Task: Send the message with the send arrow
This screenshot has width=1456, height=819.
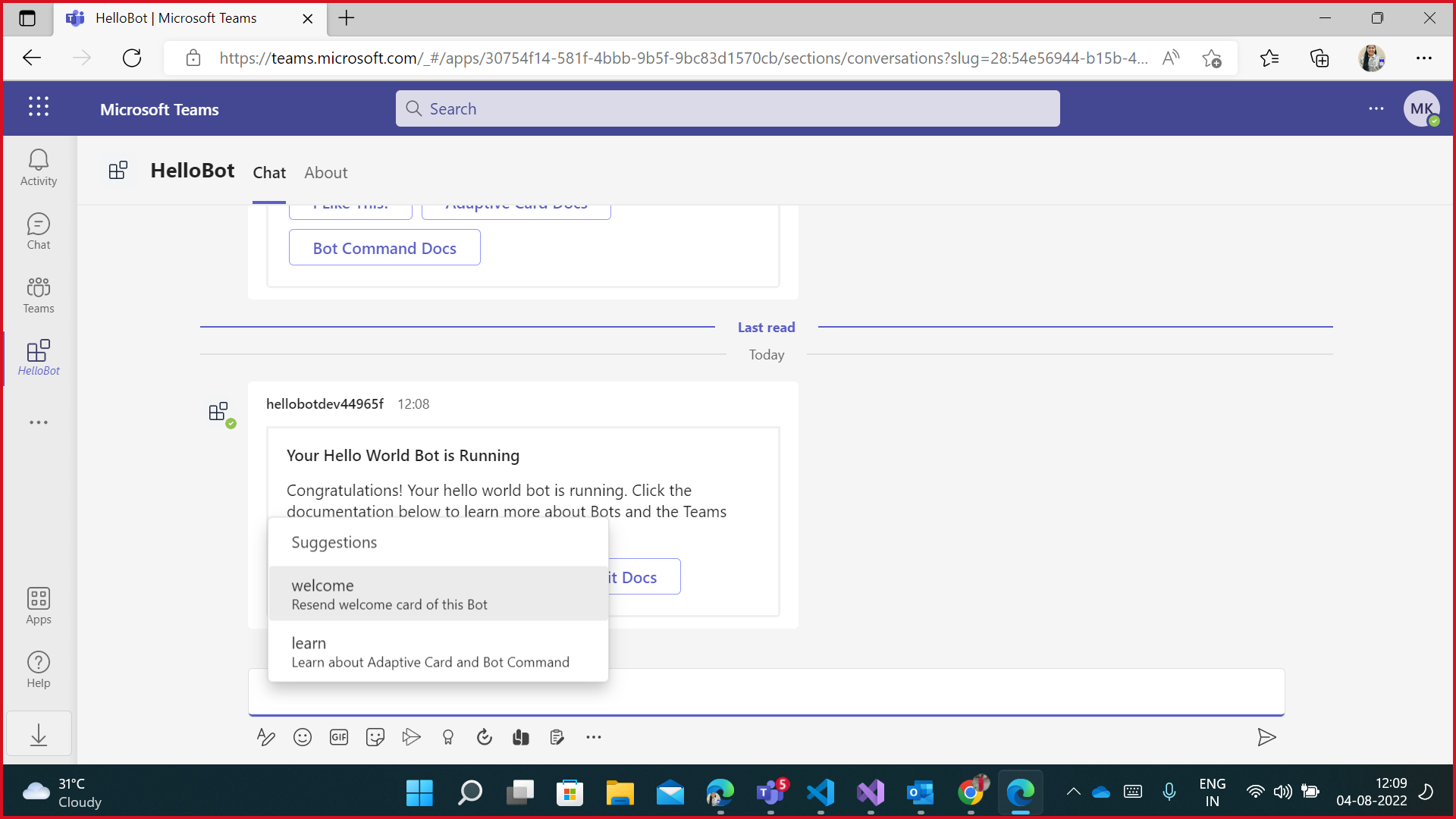Action: tap(1267, 736)
